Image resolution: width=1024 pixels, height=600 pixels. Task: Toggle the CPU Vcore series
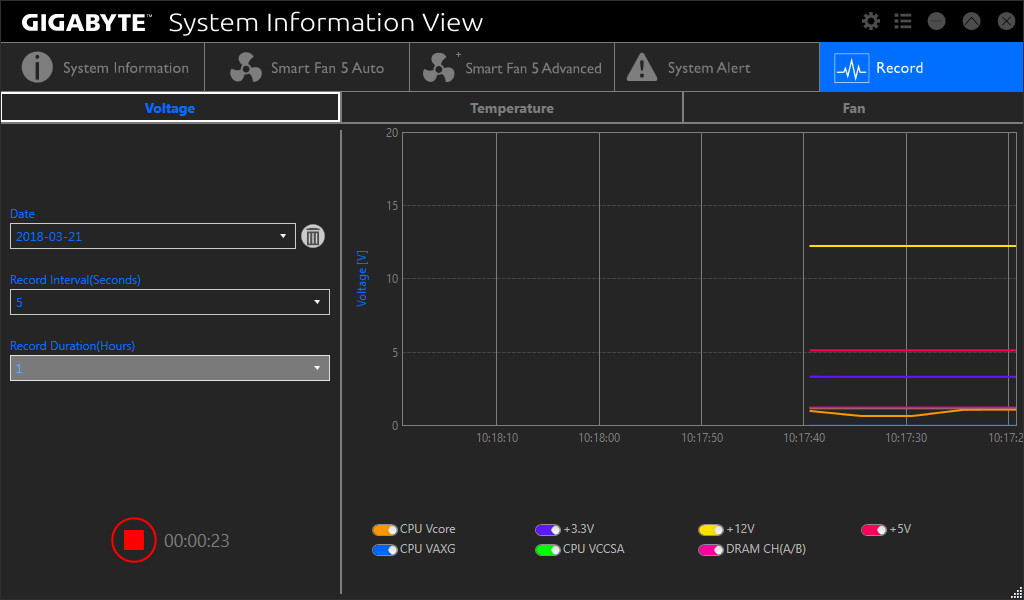(385, 529)
